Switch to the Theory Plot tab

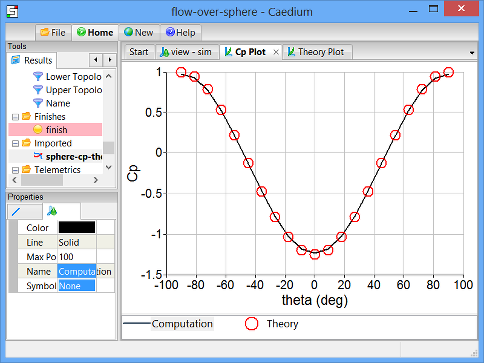click(317, 52)
